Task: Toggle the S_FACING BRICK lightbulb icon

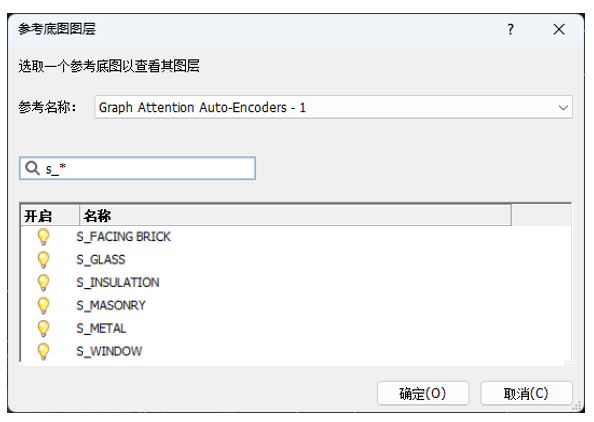Action: pyautogui.click(x=43, y=237)
